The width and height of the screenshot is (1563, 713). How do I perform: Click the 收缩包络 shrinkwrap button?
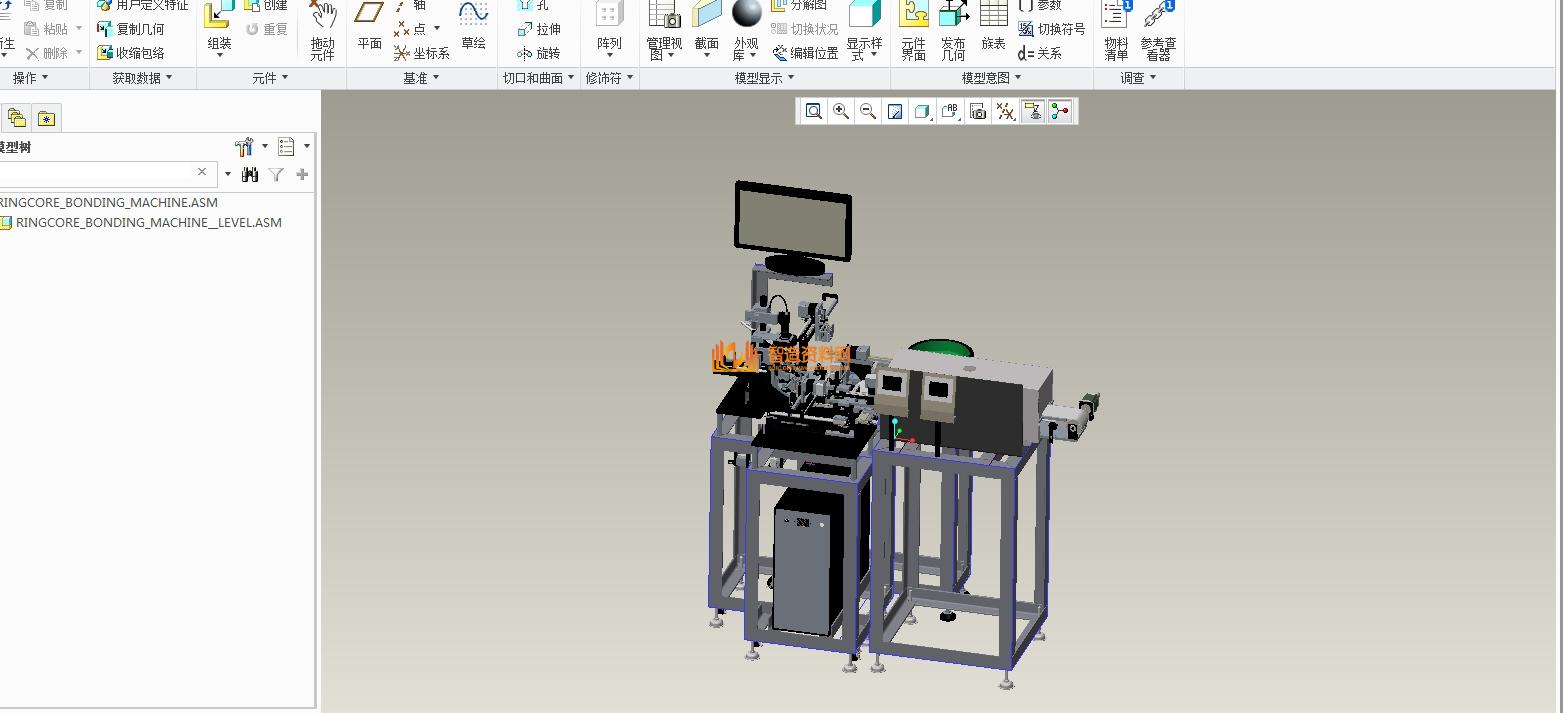click(131, 53)
